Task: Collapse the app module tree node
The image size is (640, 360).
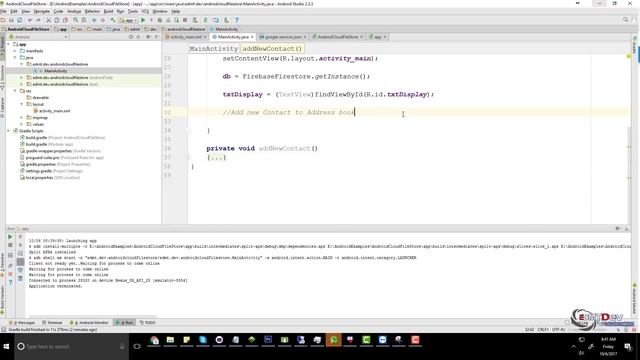Action: point(9,44)
